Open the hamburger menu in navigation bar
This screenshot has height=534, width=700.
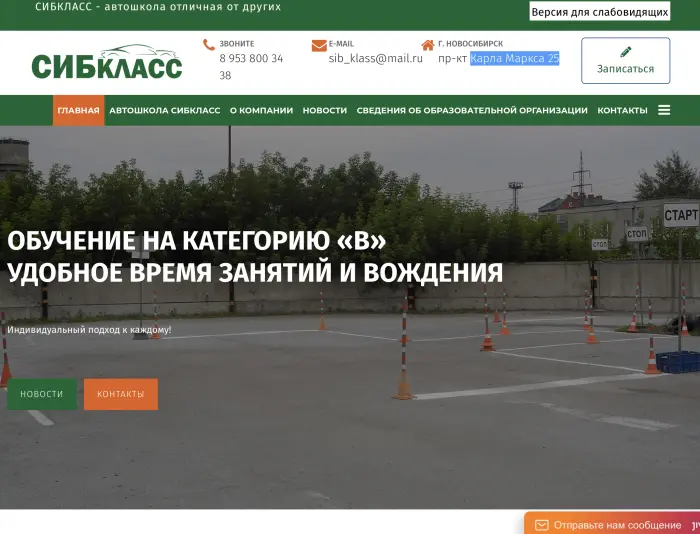[664, 110]
